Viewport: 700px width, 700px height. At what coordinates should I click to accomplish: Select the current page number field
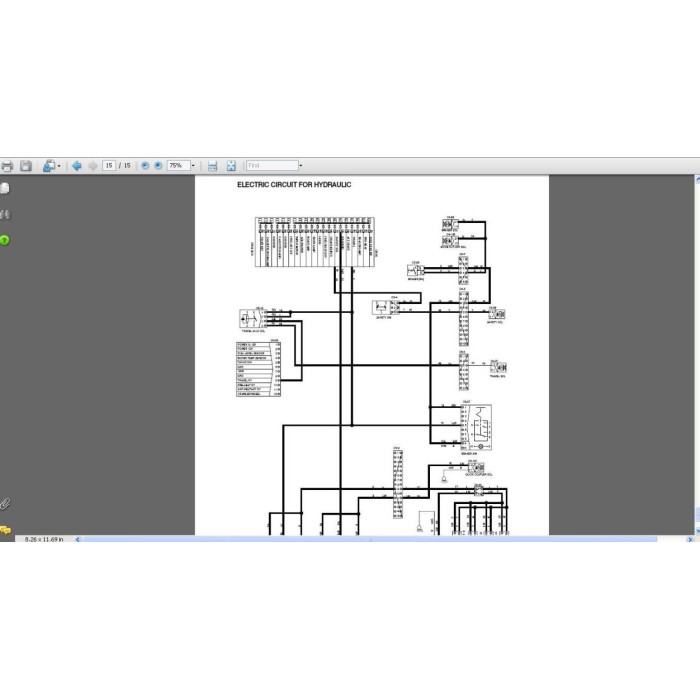tap(109, 166)
